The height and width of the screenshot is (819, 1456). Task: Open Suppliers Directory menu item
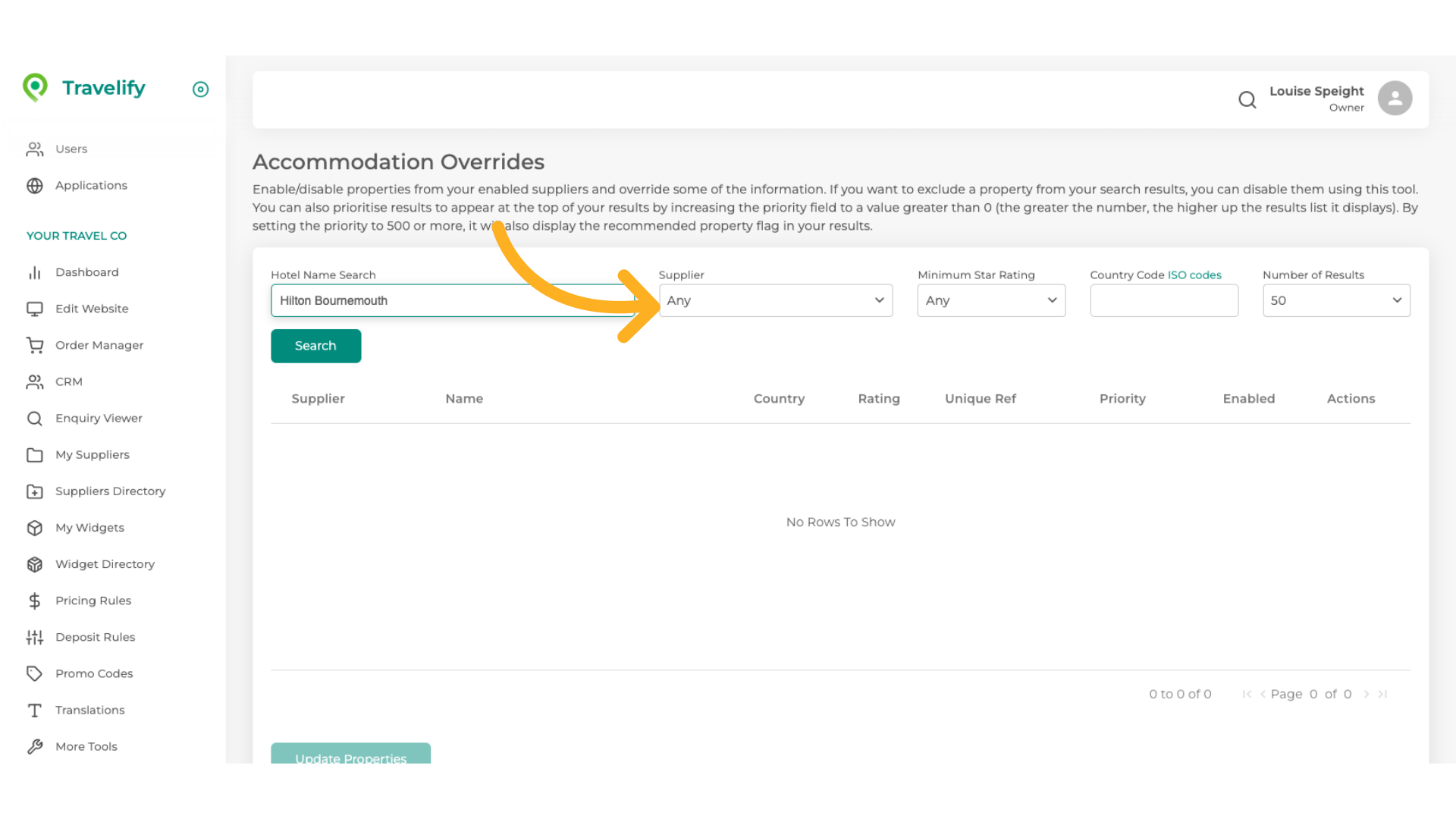pos(110,491)
